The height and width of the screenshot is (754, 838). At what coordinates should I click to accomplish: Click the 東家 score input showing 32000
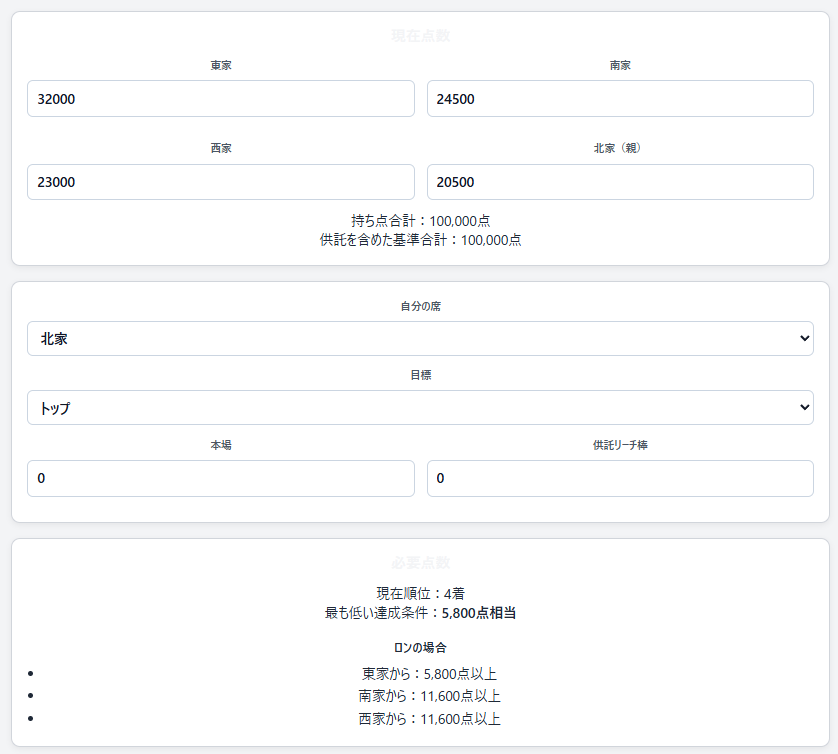click(x=221, y=99)
